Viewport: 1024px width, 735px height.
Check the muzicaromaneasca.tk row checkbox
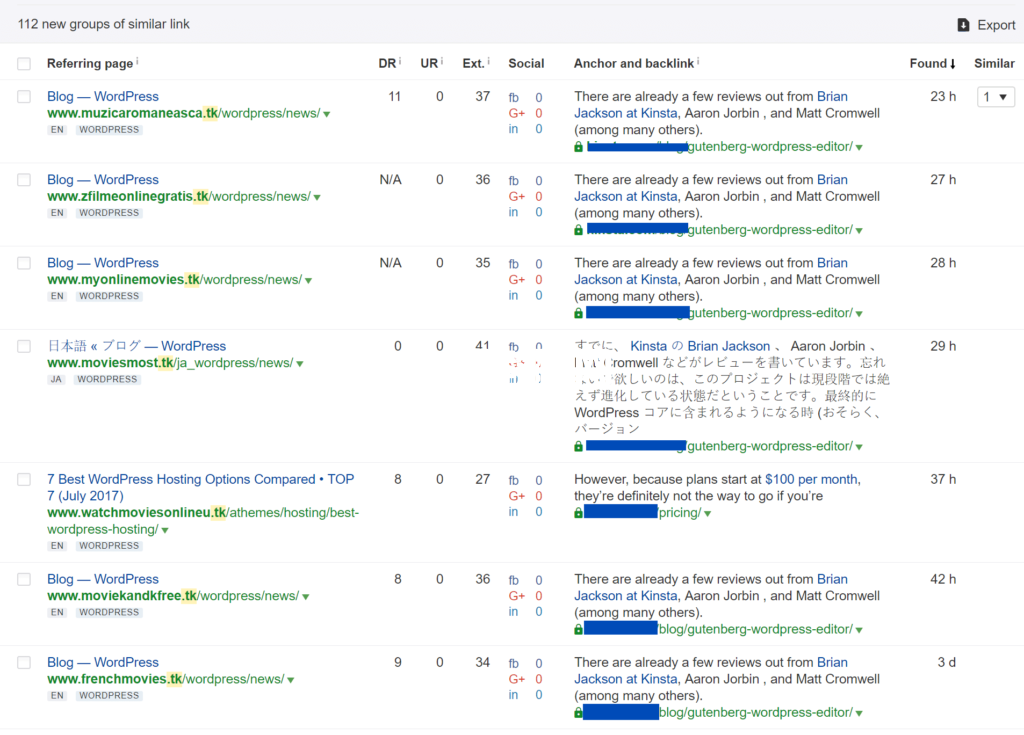[x=24, y=97]
